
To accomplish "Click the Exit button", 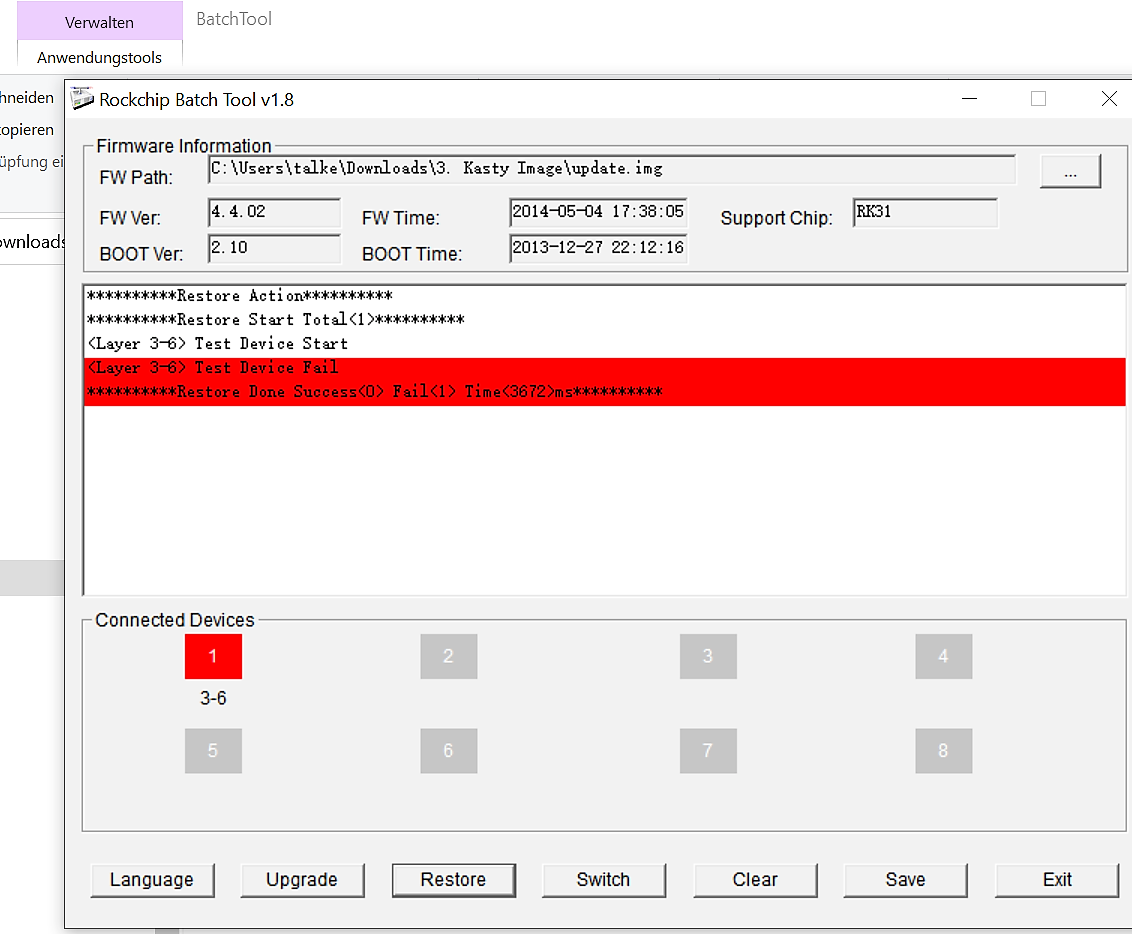I will click(1057, 880).
